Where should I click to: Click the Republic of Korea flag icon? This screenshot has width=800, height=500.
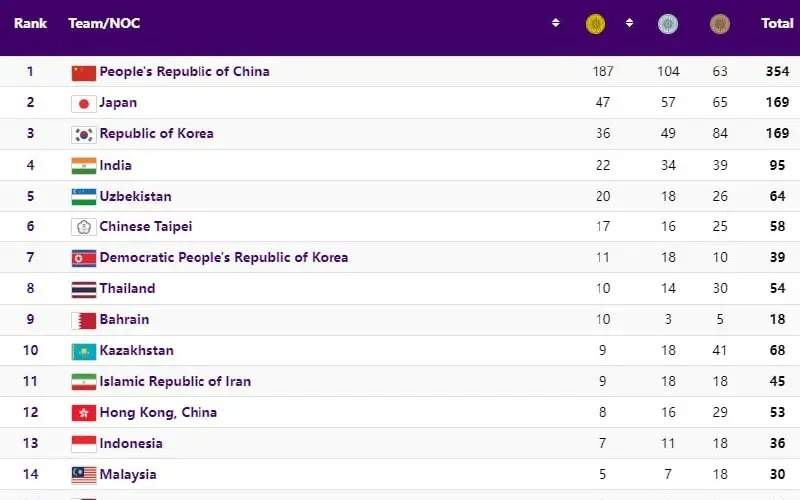tap(84, 135)
